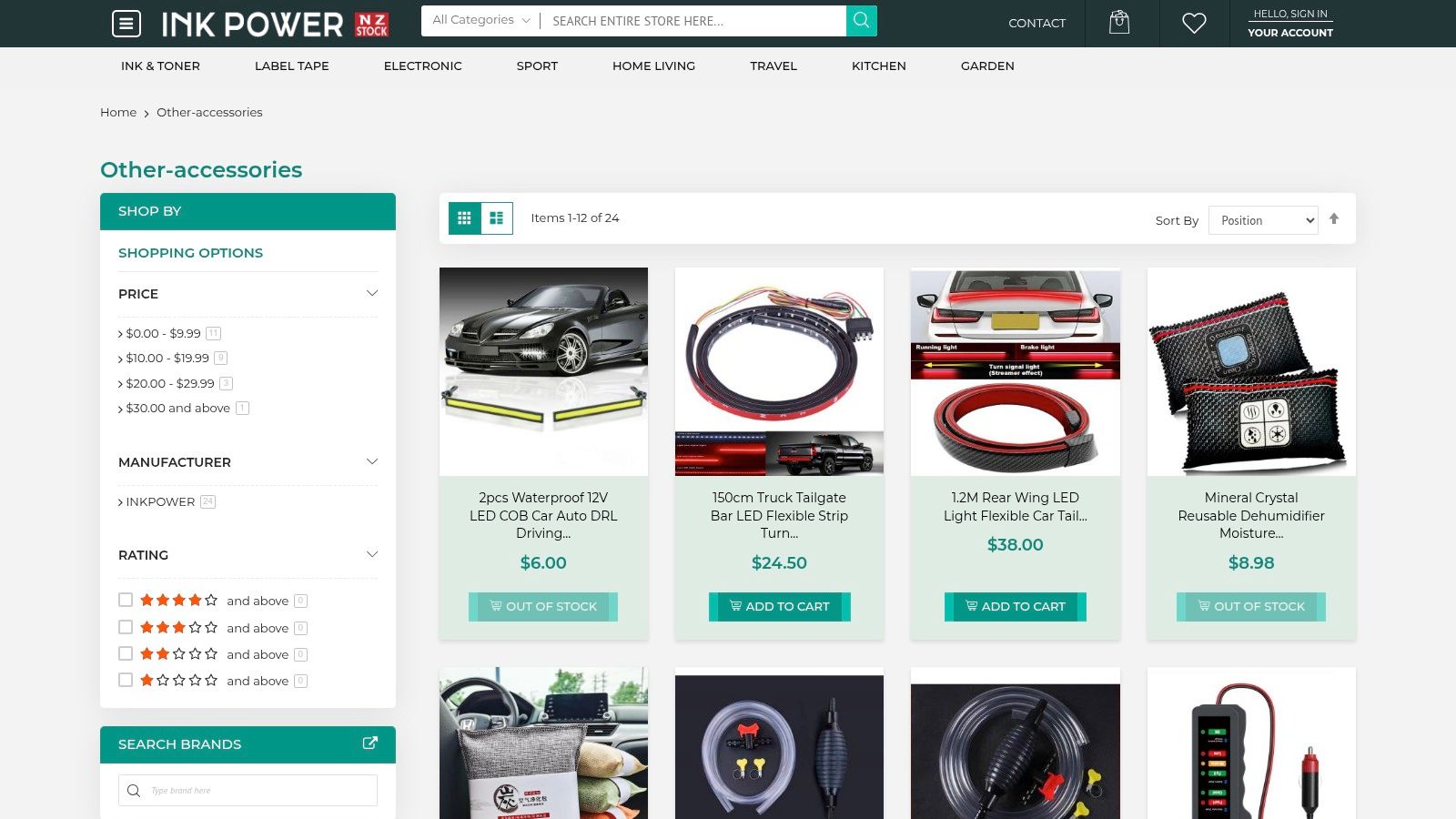Screen dimensions: 1456x819
Task: Open the wishlist heart icon
Action: click(x=1194, y=24)
